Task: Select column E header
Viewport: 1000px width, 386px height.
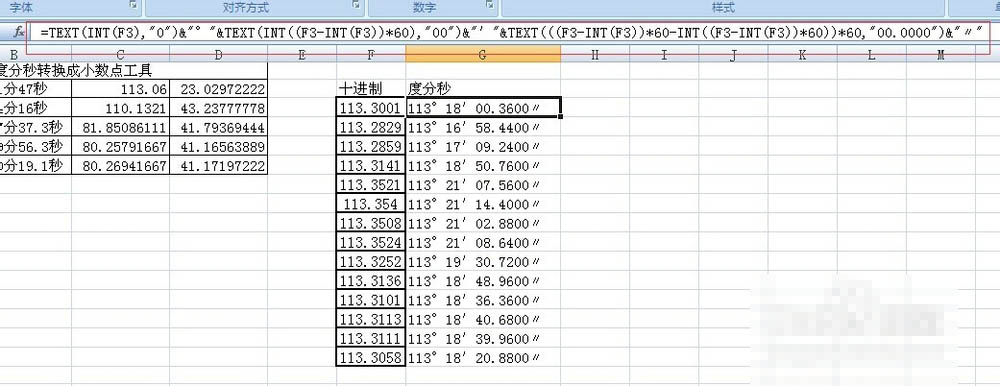Action: point(302,56)
